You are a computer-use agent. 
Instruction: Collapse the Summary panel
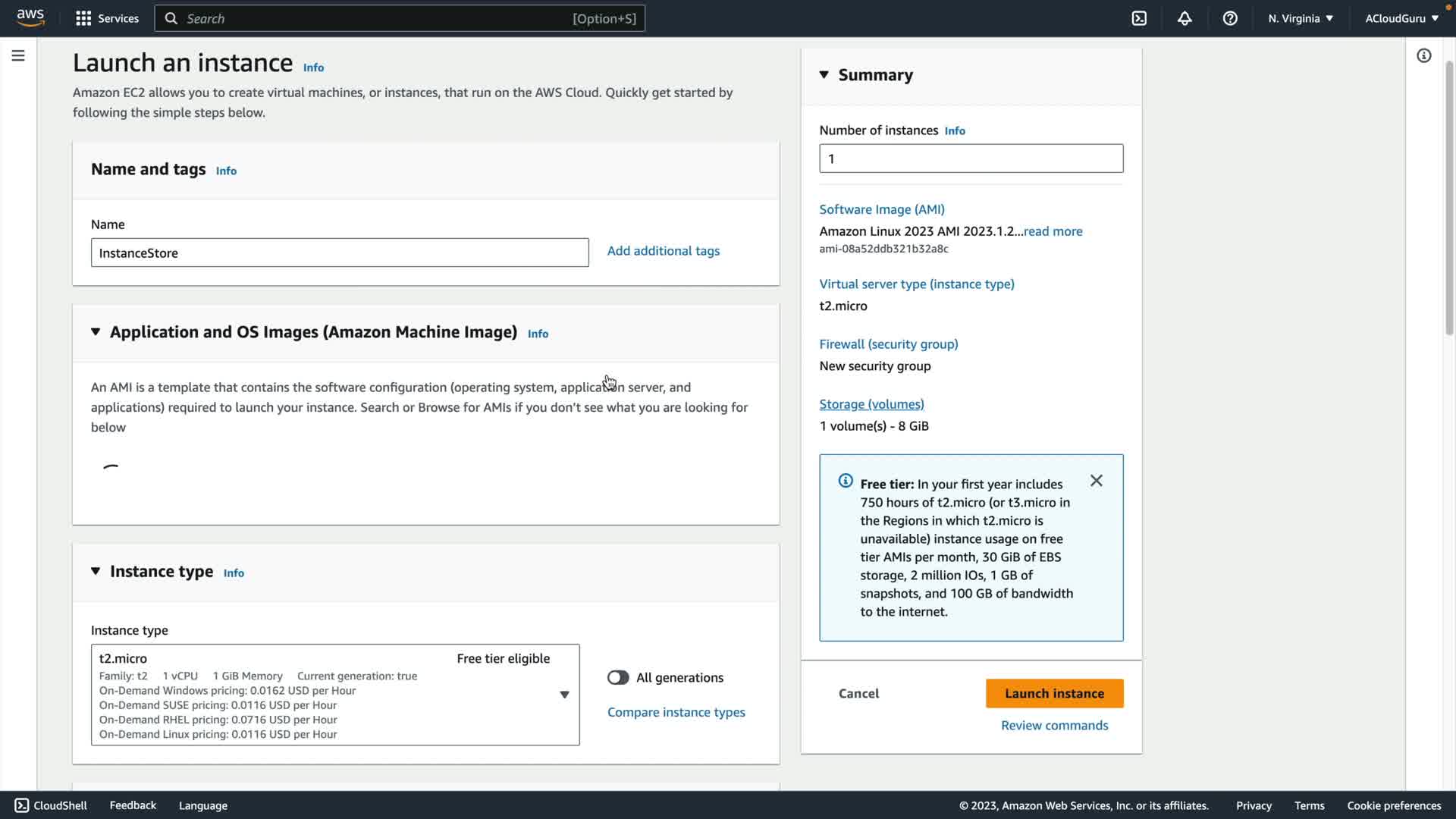pos(824,74)
